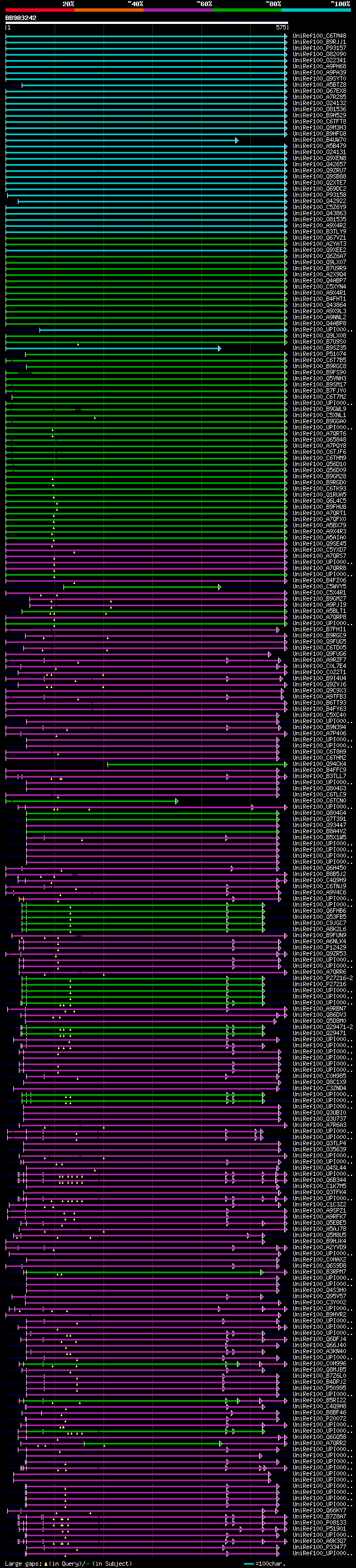Screen dimensions: 356x1568
Task: Select UniRef100_Q42657 label
Action: (319, 164)
